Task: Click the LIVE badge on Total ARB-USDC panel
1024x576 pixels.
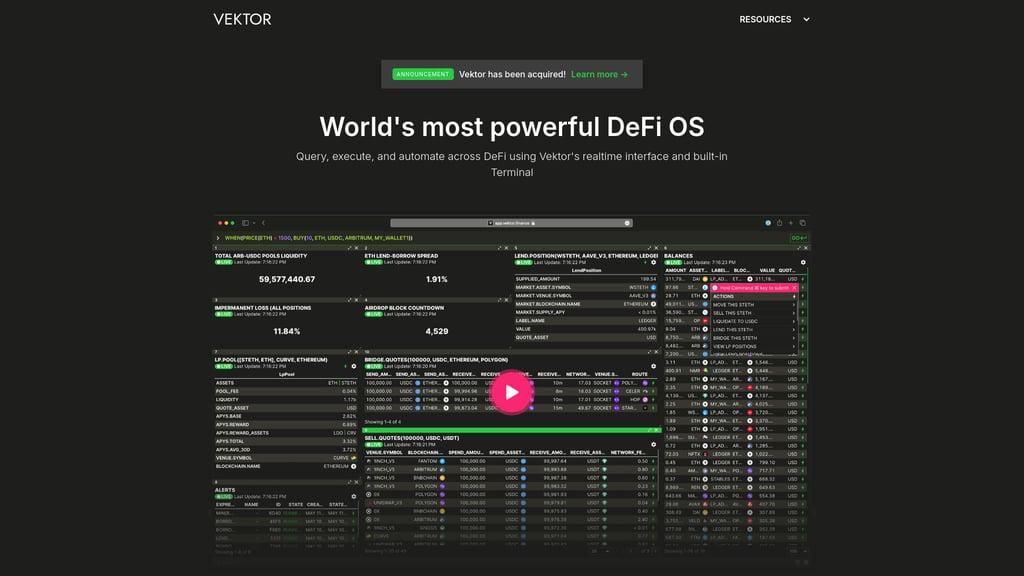Action: (x=224, y=263)
